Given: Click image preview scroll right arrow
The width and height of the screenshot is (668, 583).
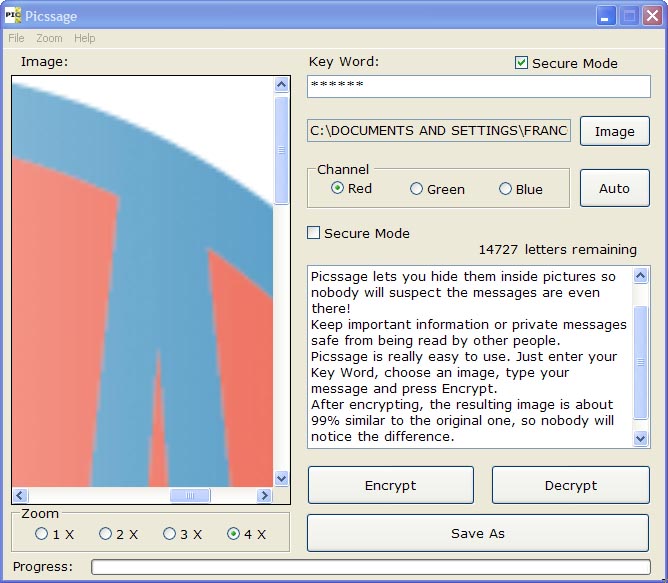Looking at the screenshot, I should [264, 495].
